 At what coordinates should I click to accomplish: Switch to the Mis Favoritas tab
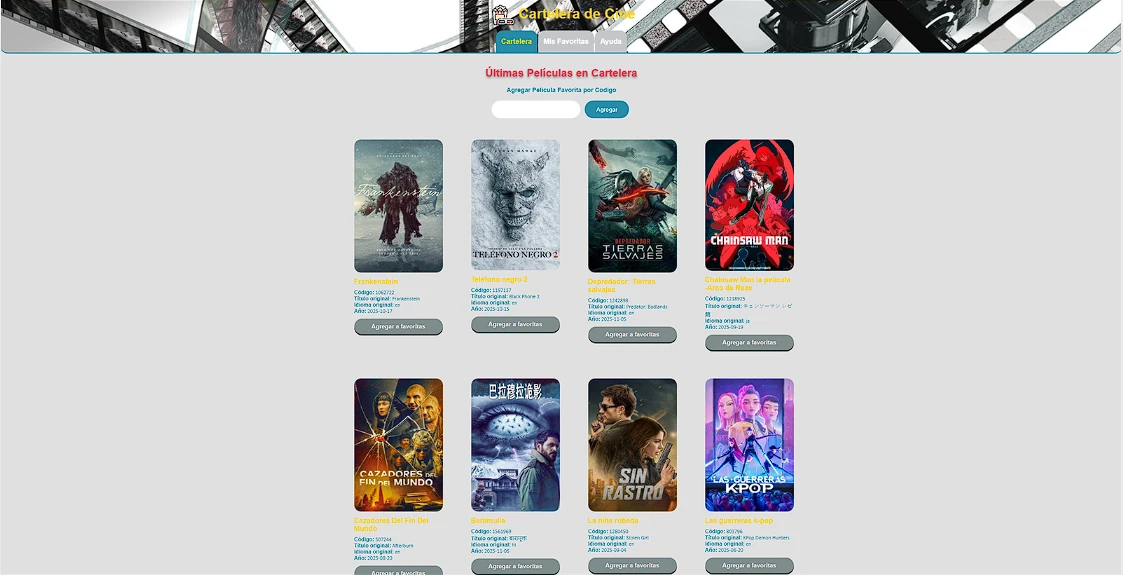[x=566, y=42]
